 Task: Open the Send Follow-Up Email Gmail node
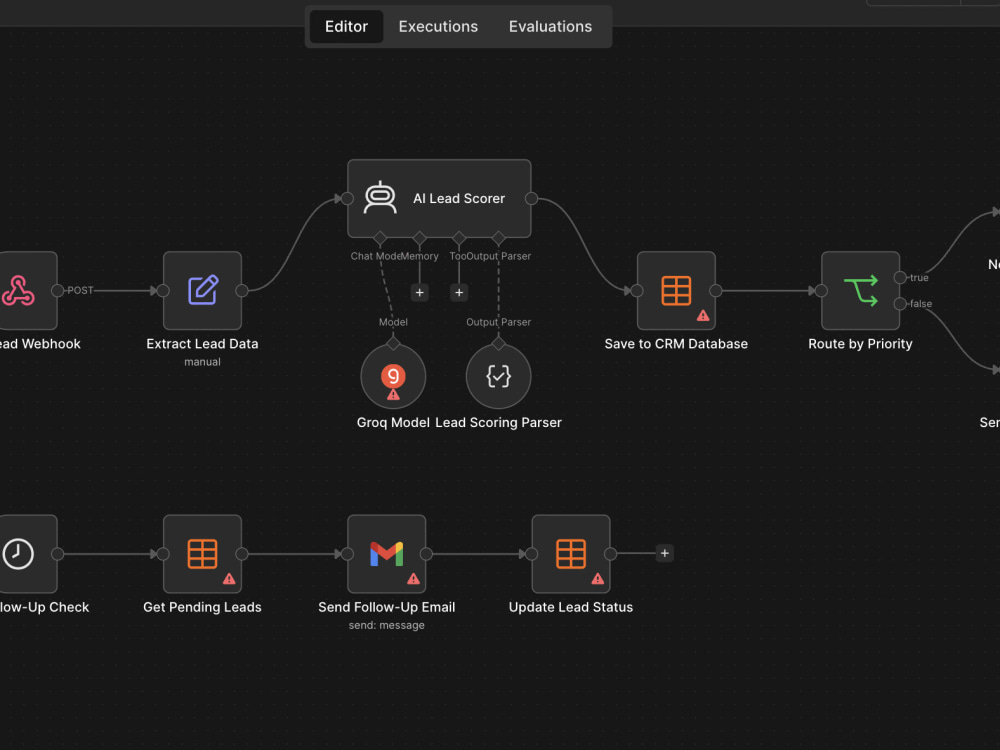click(x=386, y=554)
